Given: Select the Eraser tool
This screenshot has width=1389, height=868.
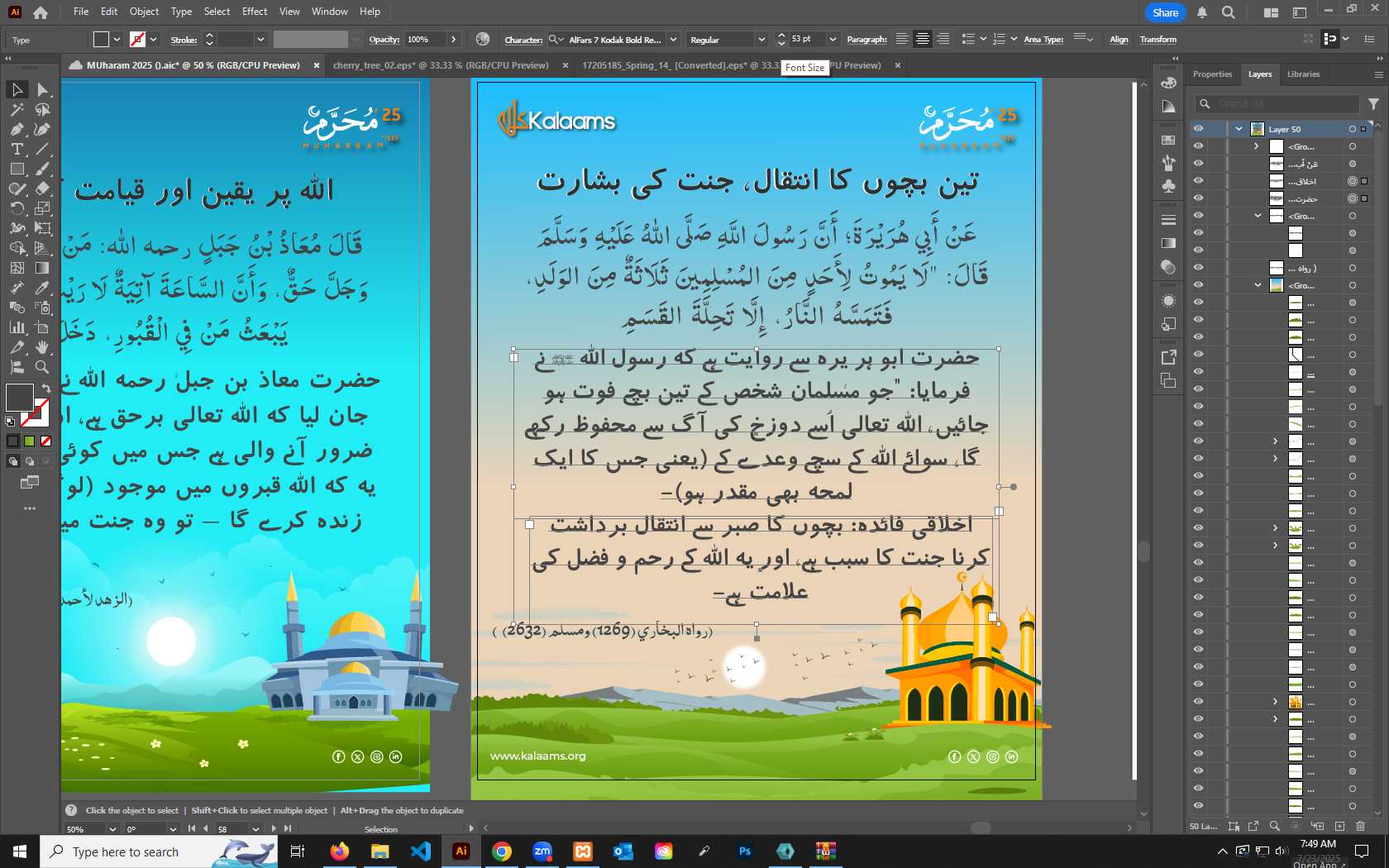Looking at the screenshot, I should pos(42,188).
